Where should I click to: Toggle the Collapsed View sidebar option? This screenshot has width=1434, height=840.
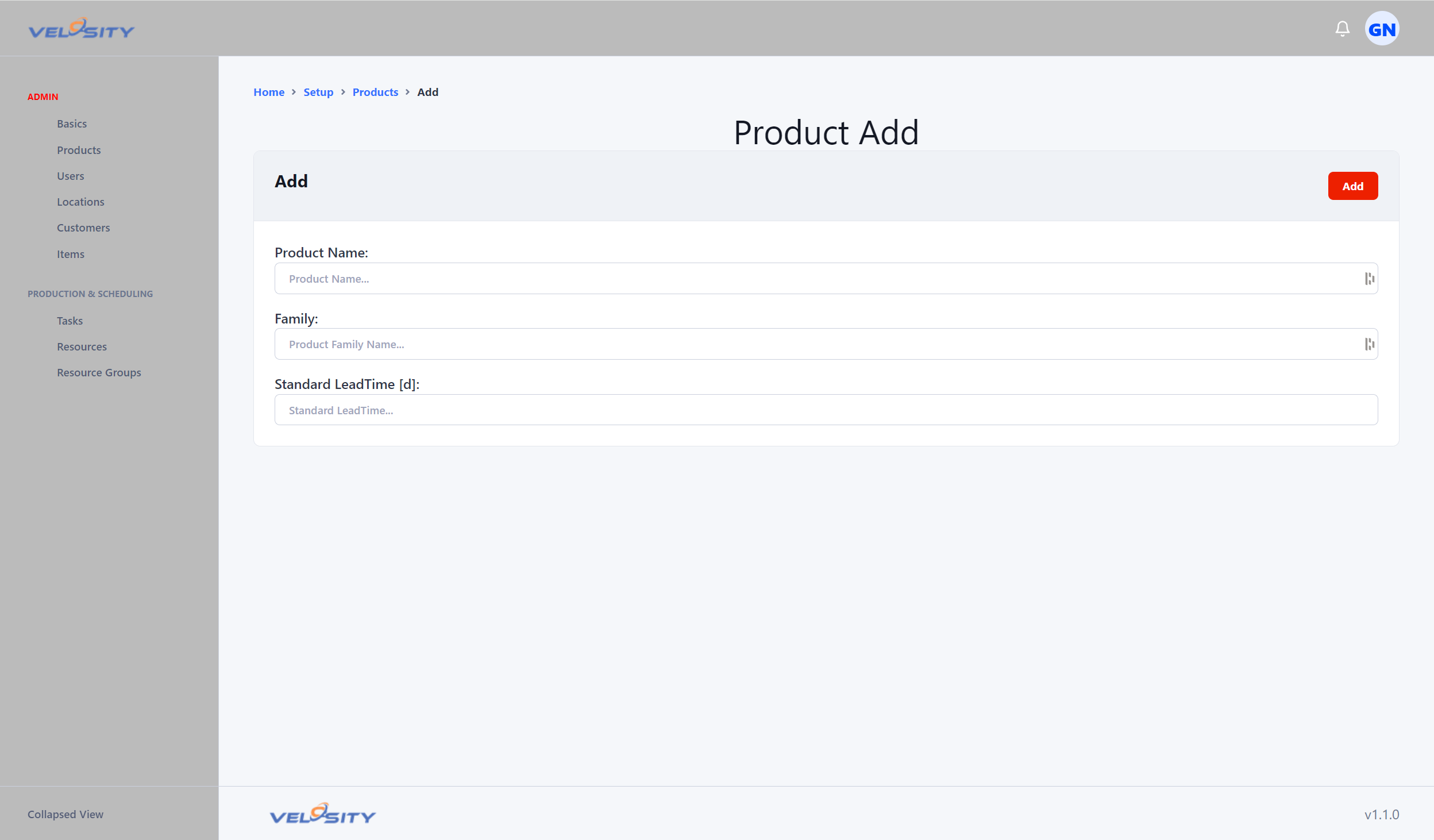tap(65, 814)
